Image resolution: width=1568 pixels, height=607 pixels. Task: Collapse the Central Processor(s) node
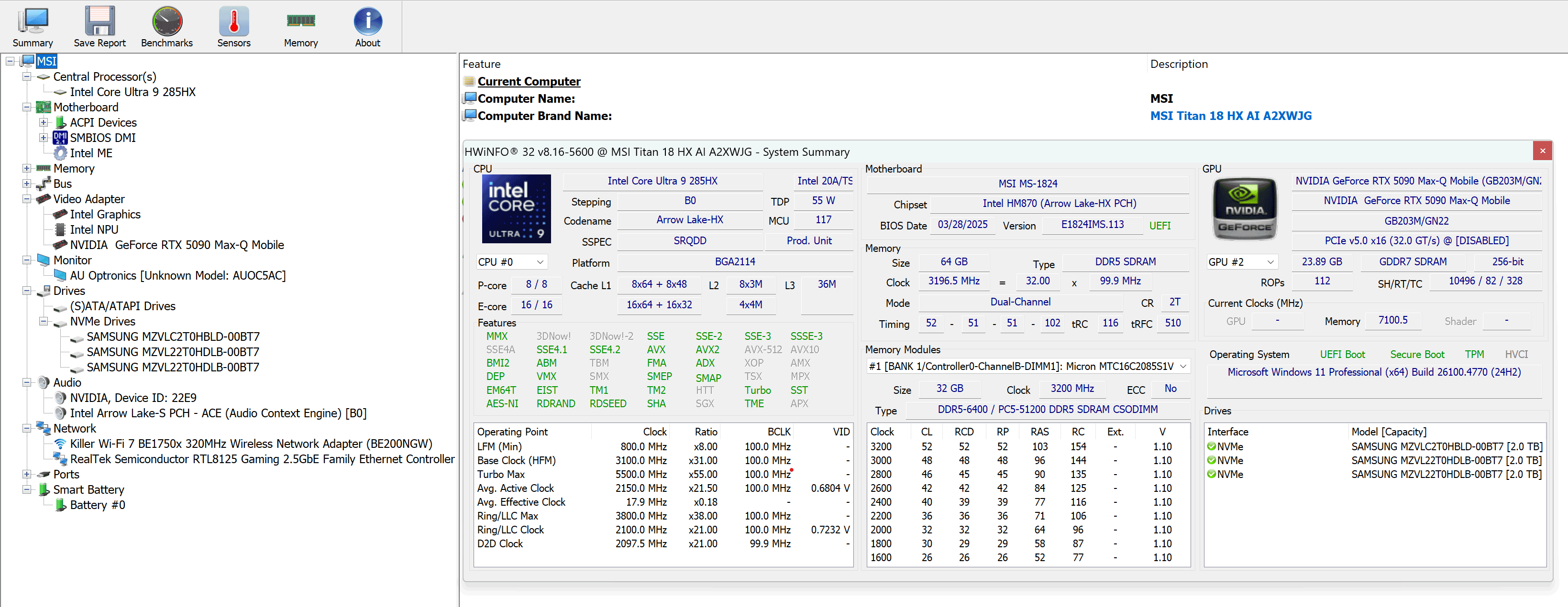(27, 76)
